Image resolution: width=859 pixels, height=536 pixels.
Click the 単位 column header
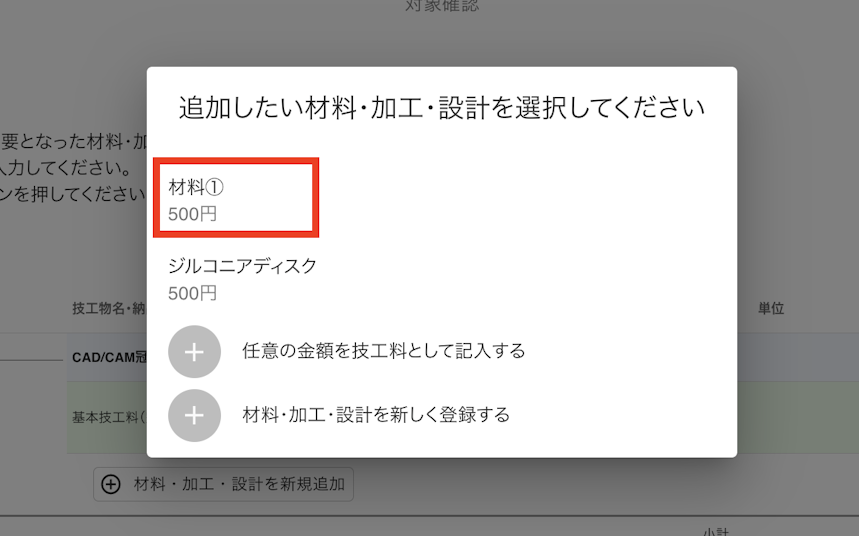pos(771,309)
